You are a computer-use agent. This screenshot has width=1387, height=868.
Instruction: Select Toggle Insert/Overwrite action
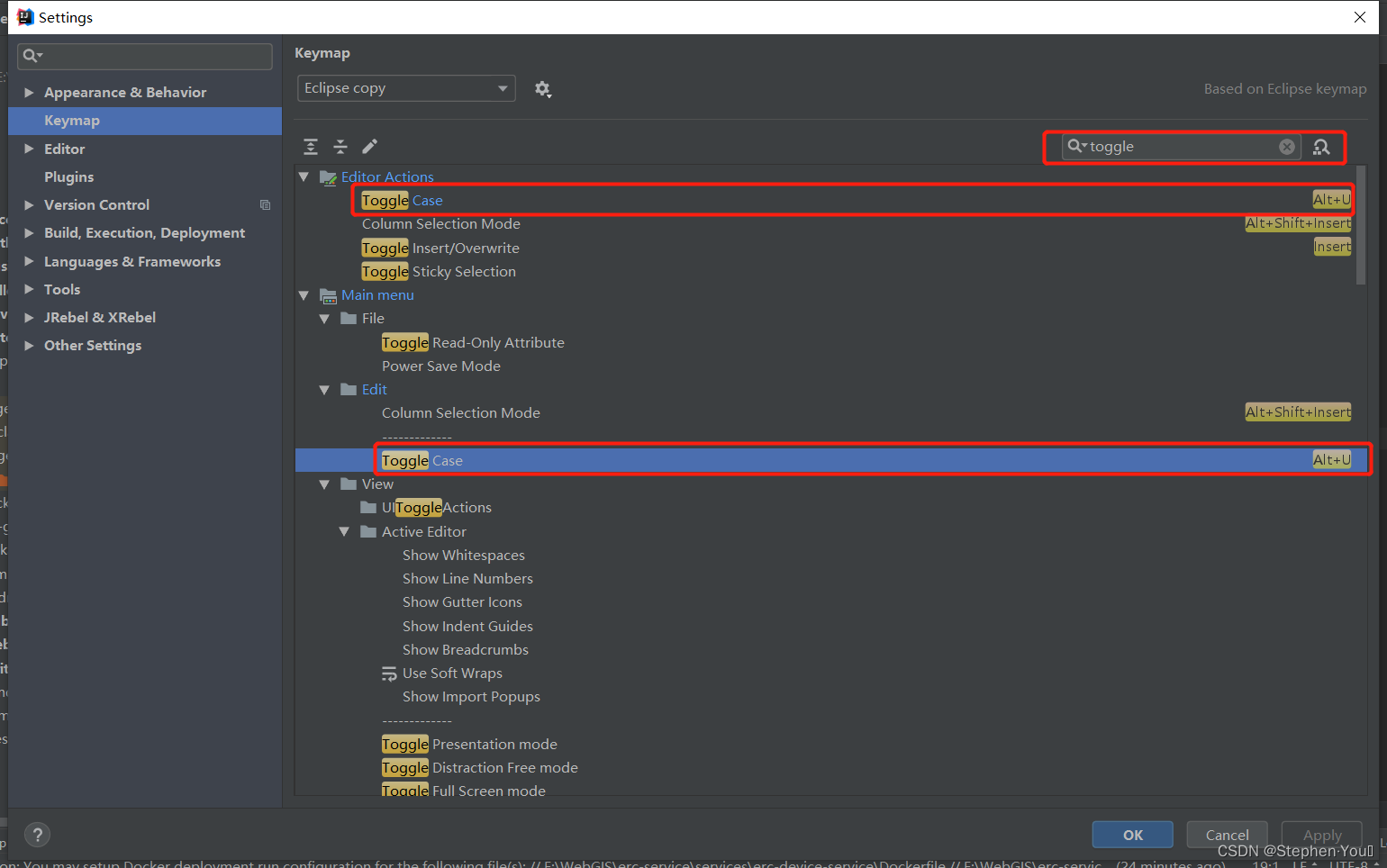440,249
